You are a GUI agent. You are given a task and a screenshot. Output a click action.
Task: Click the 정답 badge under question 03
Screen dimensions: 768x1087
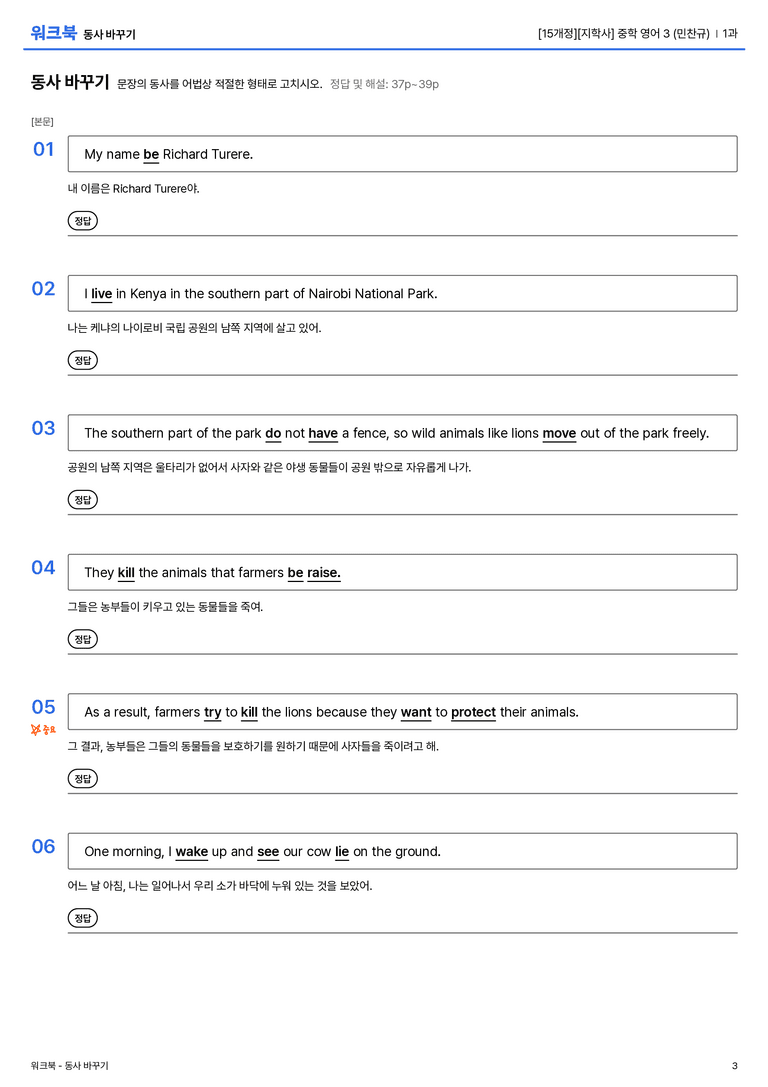click(82, 499)
